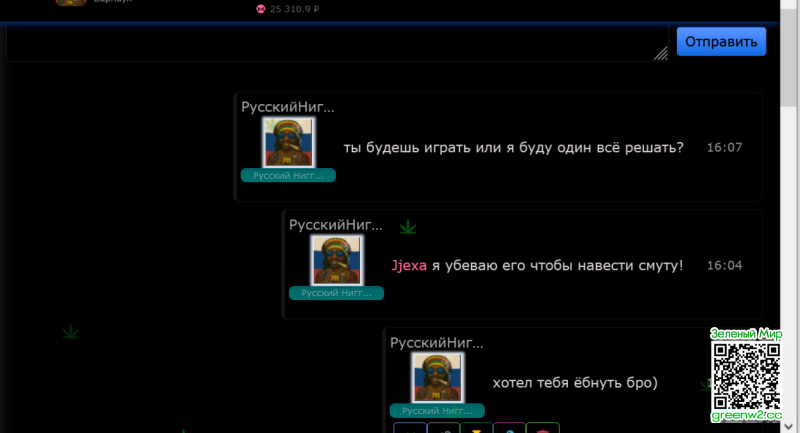Click sender name above 'хотел тебя' message
800x433 pixels.
pyautogui.click(x=436, y=343)
